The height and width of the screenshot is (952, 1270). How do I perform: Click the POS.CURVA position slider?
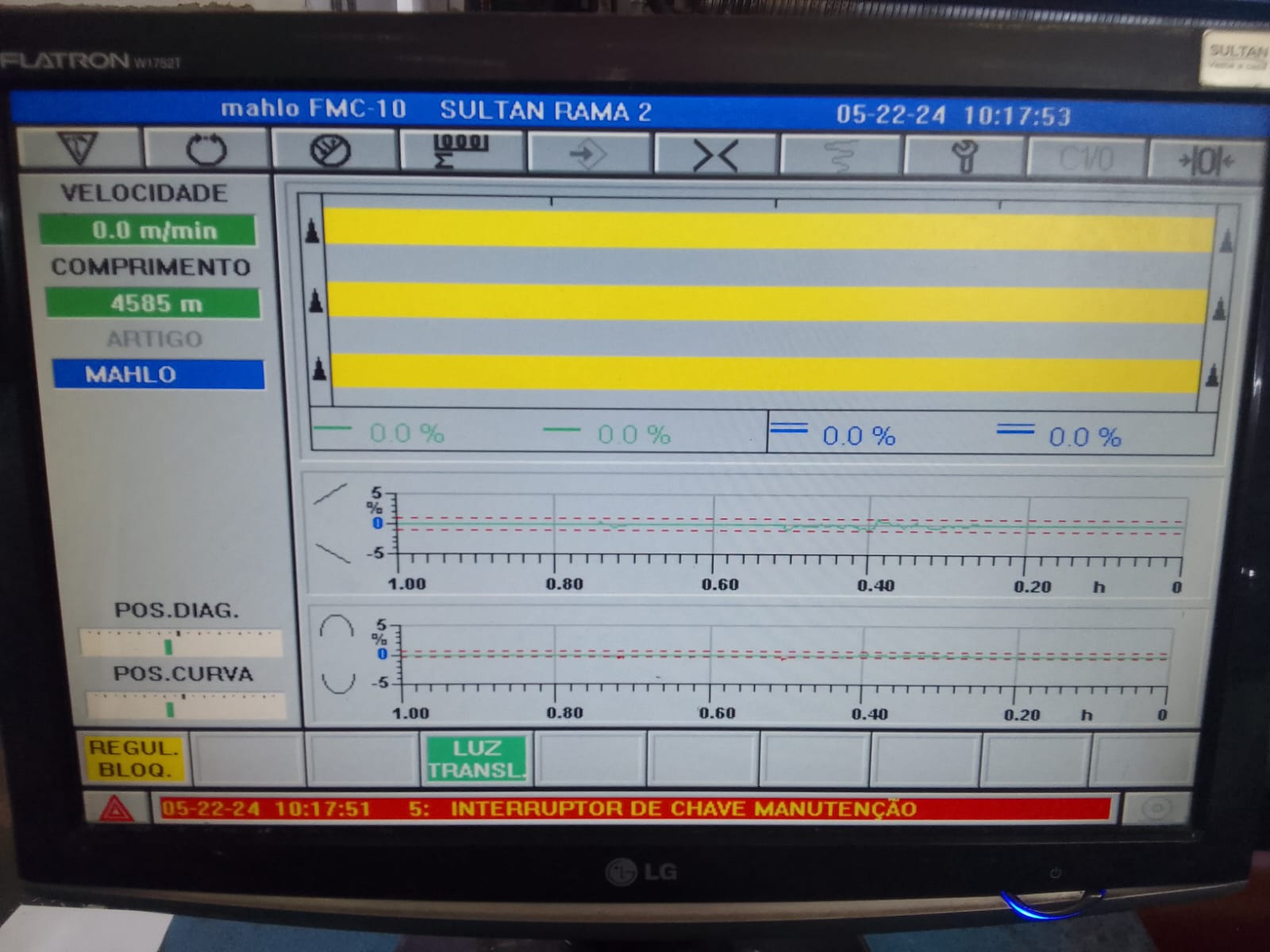point(185,705)
